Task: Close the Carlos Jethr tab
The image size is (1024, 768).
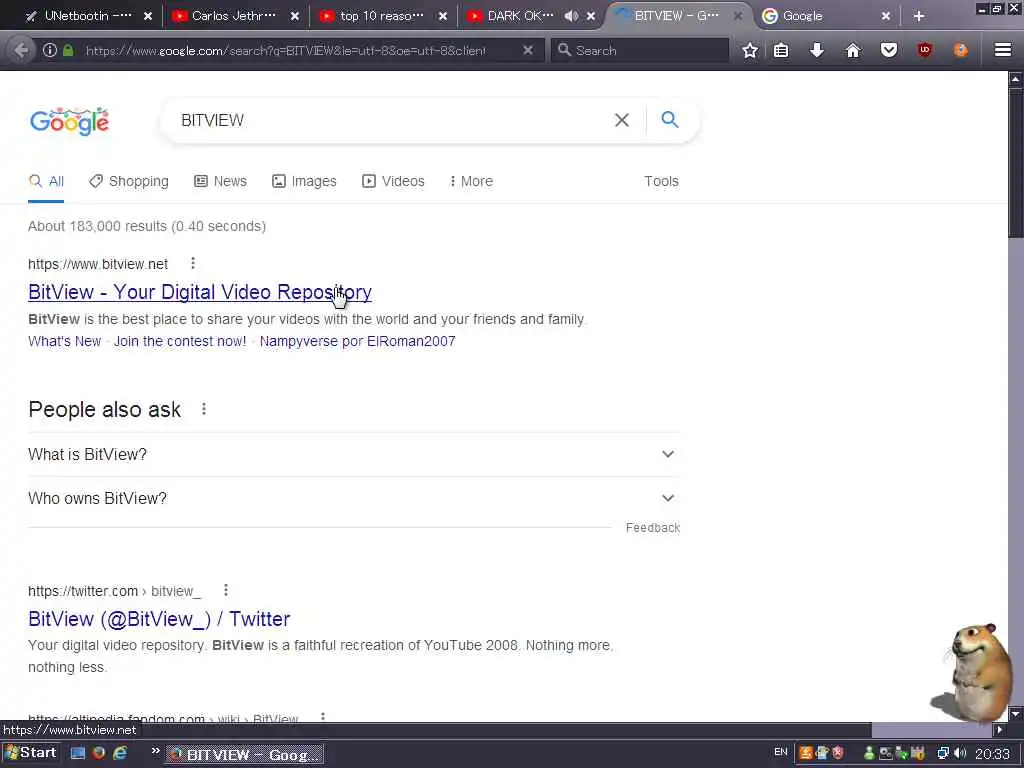Action: coord(295,16)
